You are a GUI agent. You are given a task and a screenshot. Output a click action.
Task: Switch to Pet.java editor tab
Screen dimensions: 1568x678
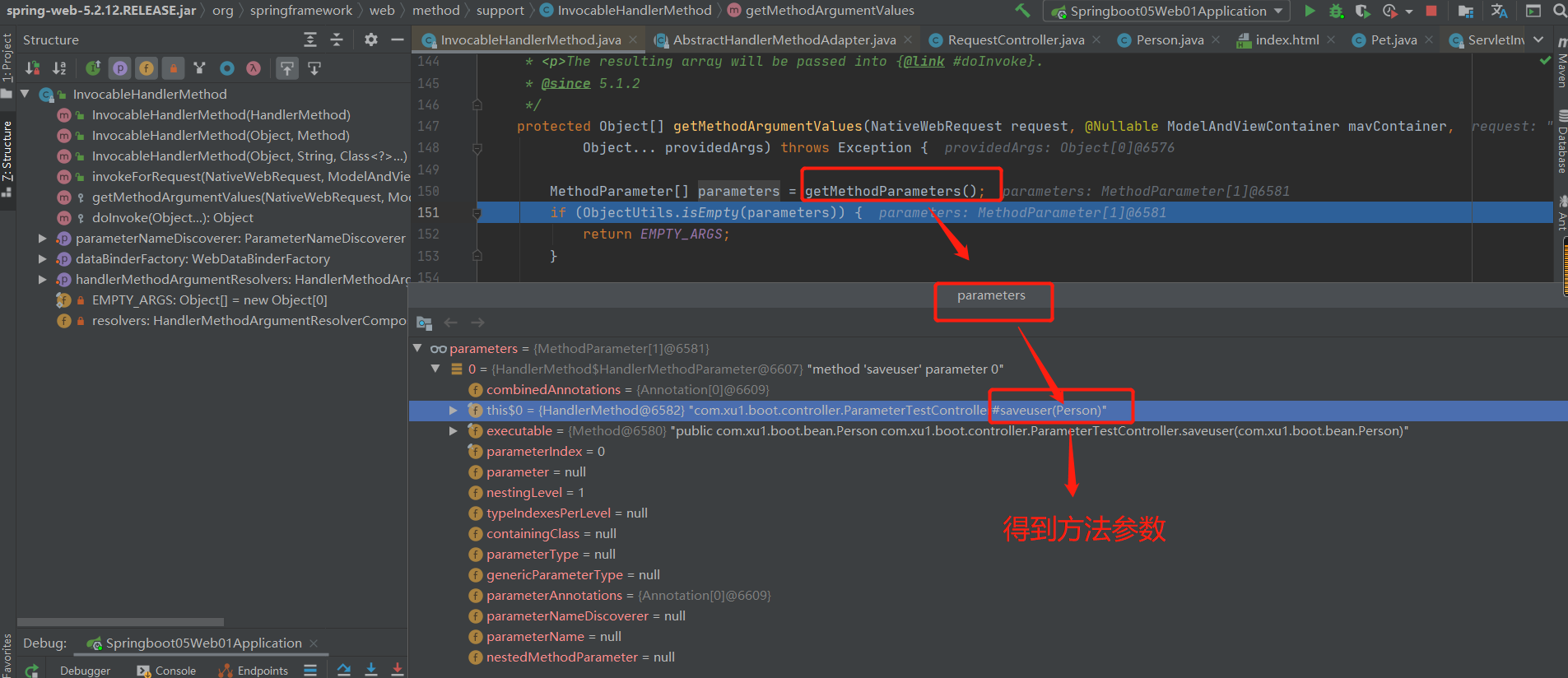pyautogui.click(x=1393, y=39)
